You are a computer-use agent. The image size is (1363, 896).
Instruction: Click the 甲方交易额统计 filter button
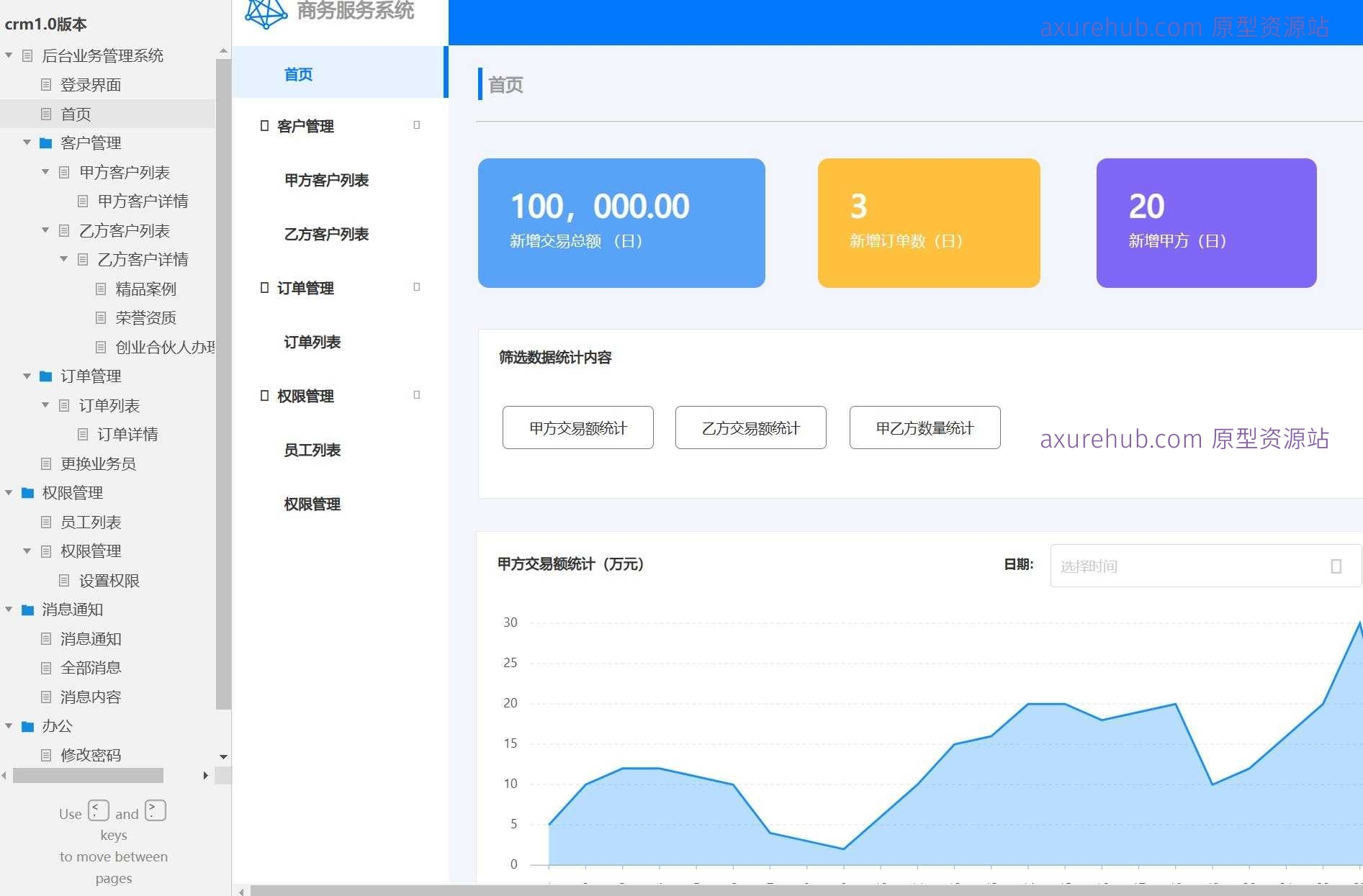[578, 427]
